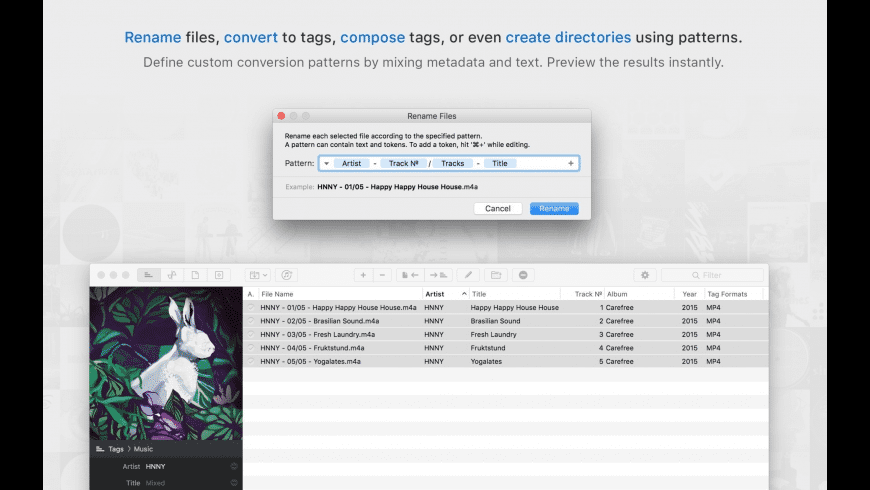Image resolution: width=870 pixels, height=490 pixels.
Task: Open the save options dropdown in toolbar
Action: [x=258, y=275]
